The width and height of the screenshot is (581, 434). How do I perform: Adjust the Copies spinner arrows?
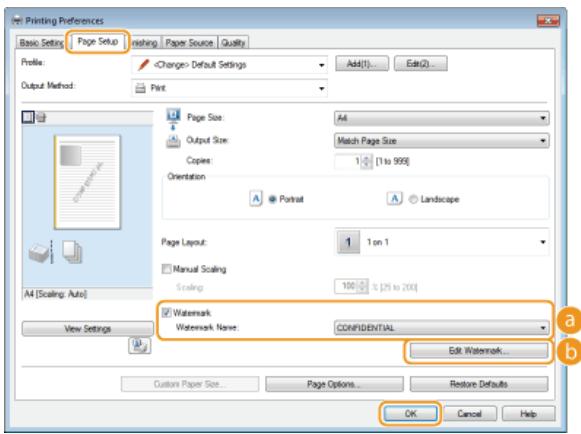tap(366, 161)
